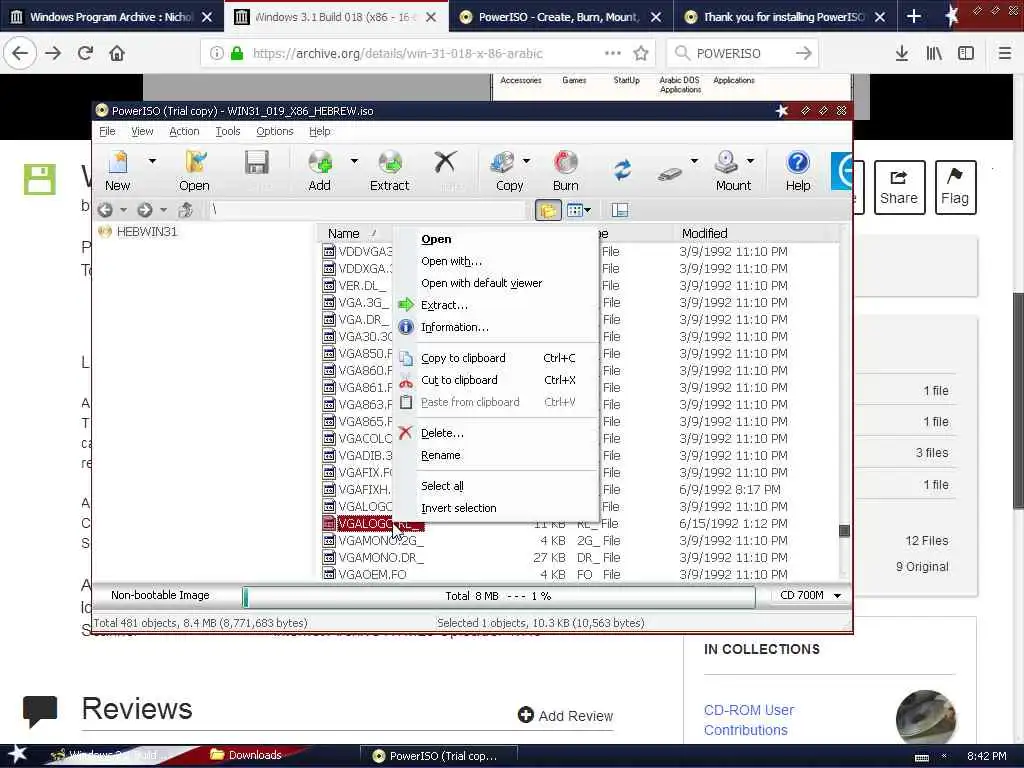Open the Action menu
Screen dimensions: 1024x768
(x=184, y=131)
